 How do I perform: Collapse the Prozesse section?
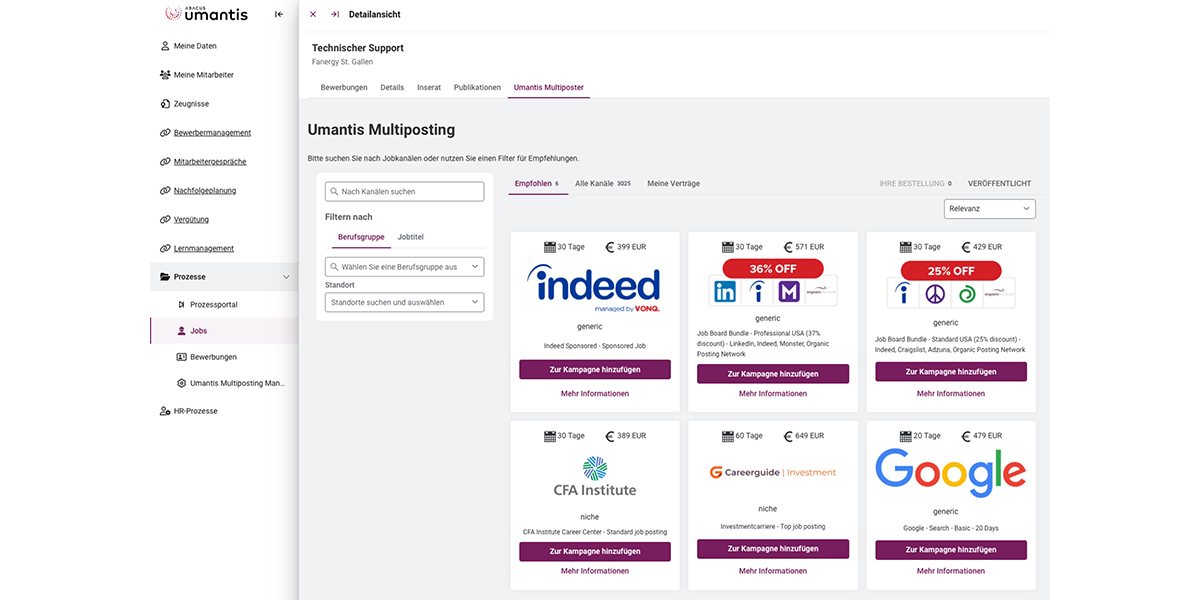click(x=285, y=276)
